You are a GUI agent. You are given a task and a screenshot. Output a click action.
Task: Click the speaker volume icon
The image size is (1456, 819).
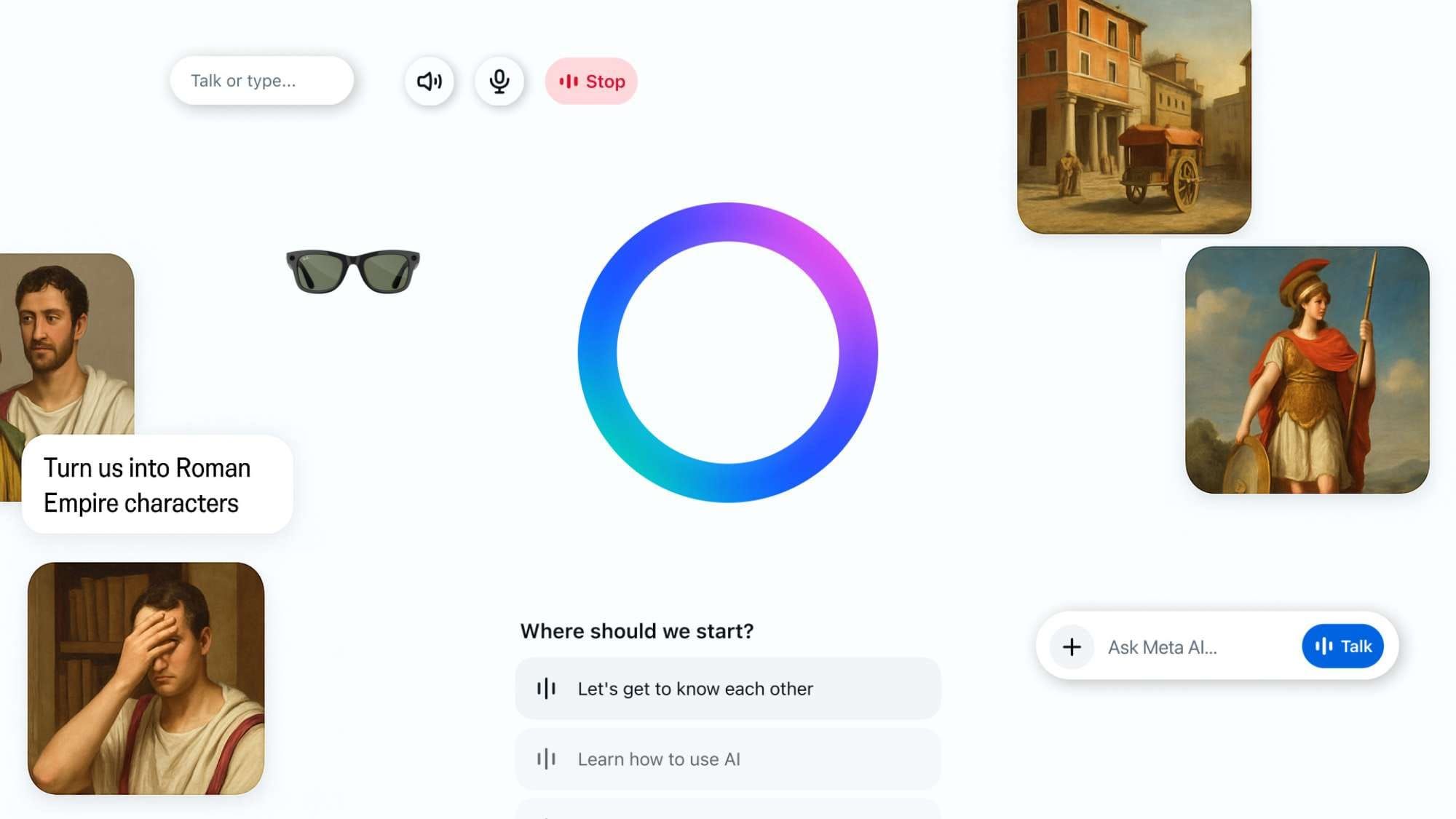(429, 81)
